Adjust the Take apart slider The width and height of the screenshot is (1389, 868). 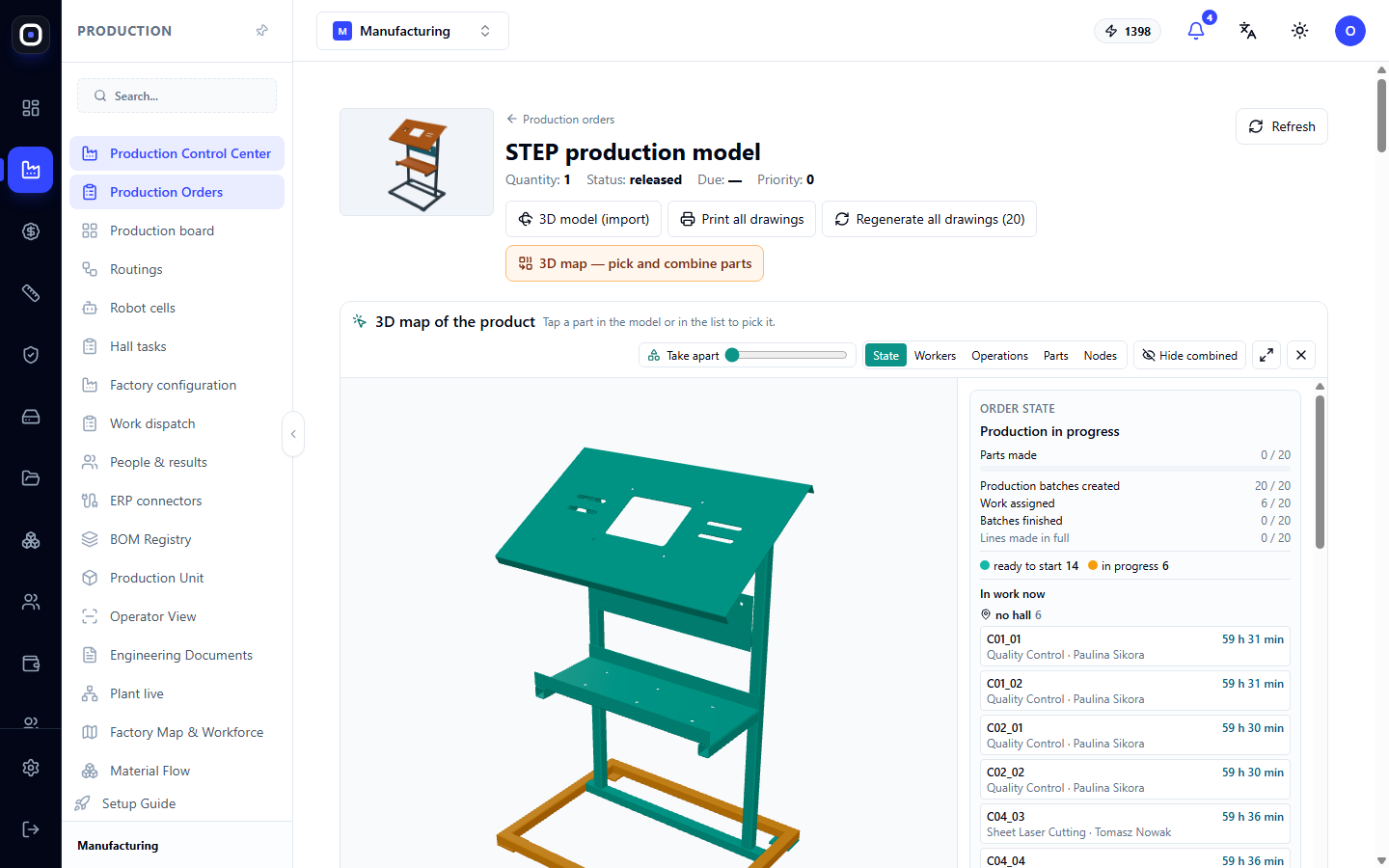coord(787,355)
